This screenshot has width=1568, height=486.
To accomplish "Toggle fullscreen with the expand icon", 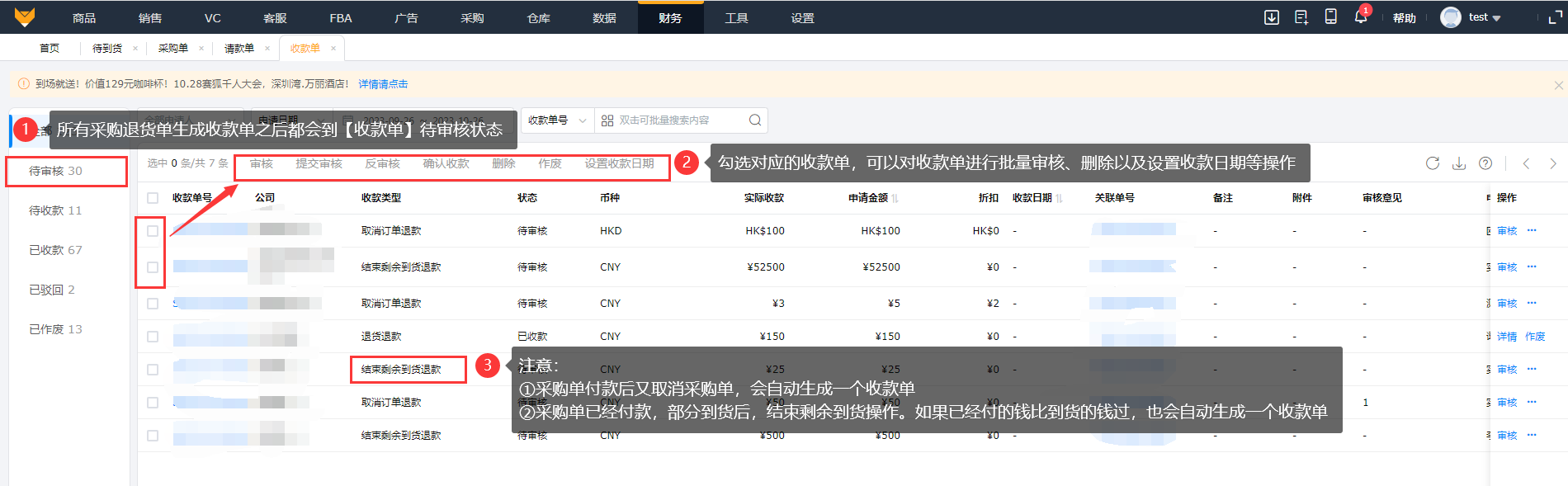I will click(x=1555, y=17).
